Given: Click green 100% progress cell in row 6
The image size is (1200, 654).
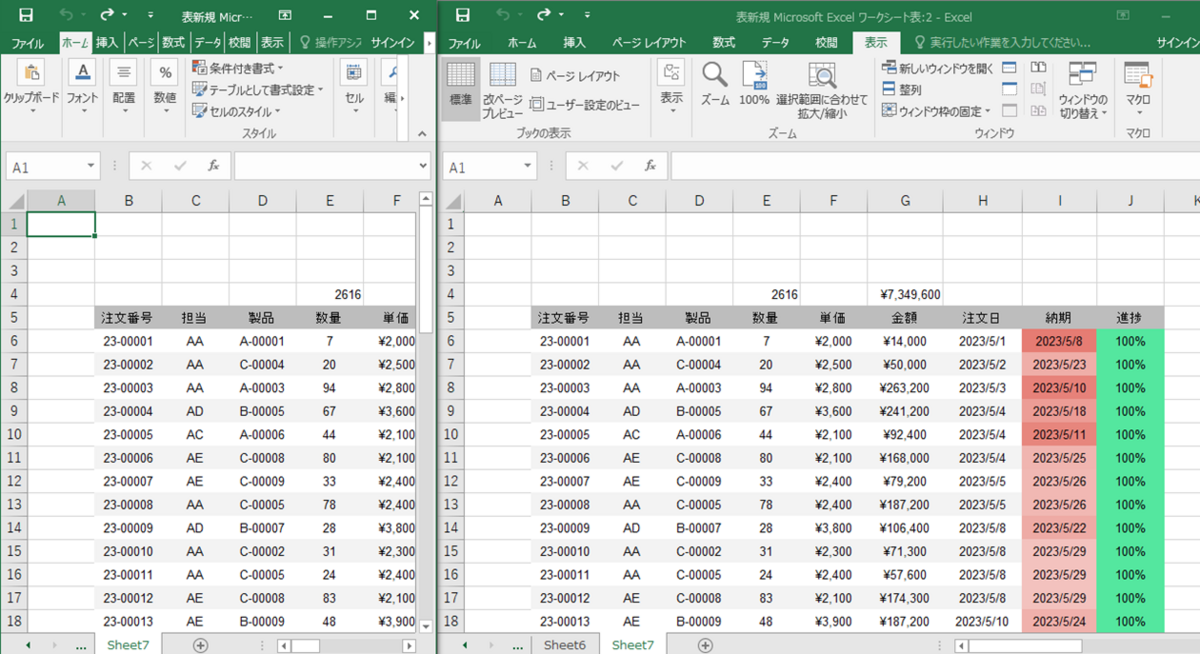Looking at the screenshot, I should click(1131, 341).
